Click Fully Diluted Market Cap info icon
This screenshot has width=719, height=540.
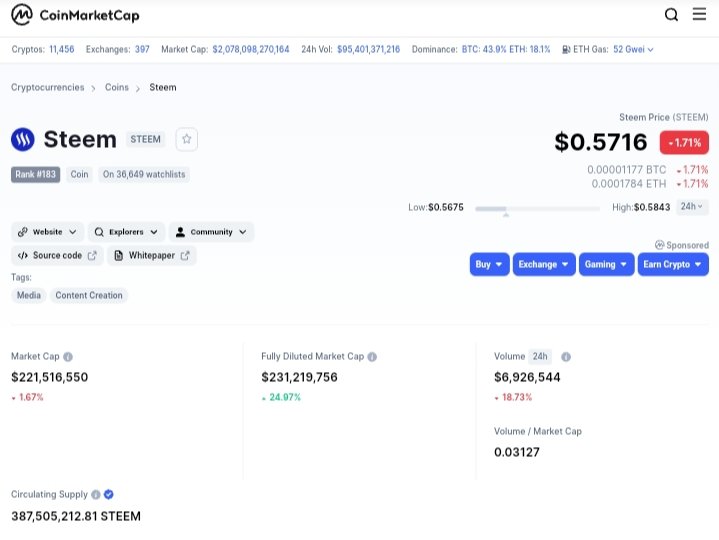(x=372, y=357)
